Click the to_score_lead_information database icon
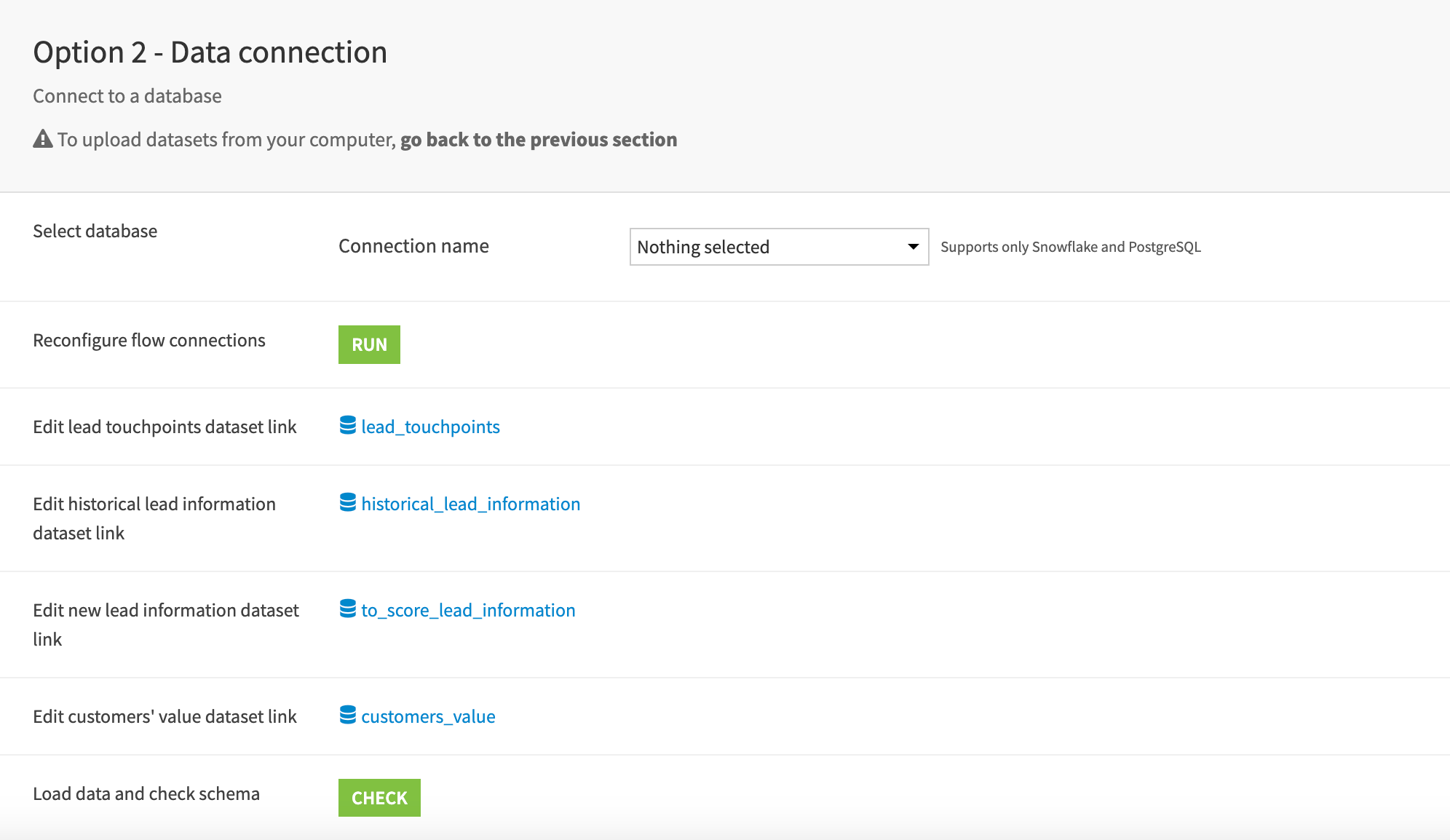The height and width of the screenshot is (840, 1450). [x=347, y=608]
